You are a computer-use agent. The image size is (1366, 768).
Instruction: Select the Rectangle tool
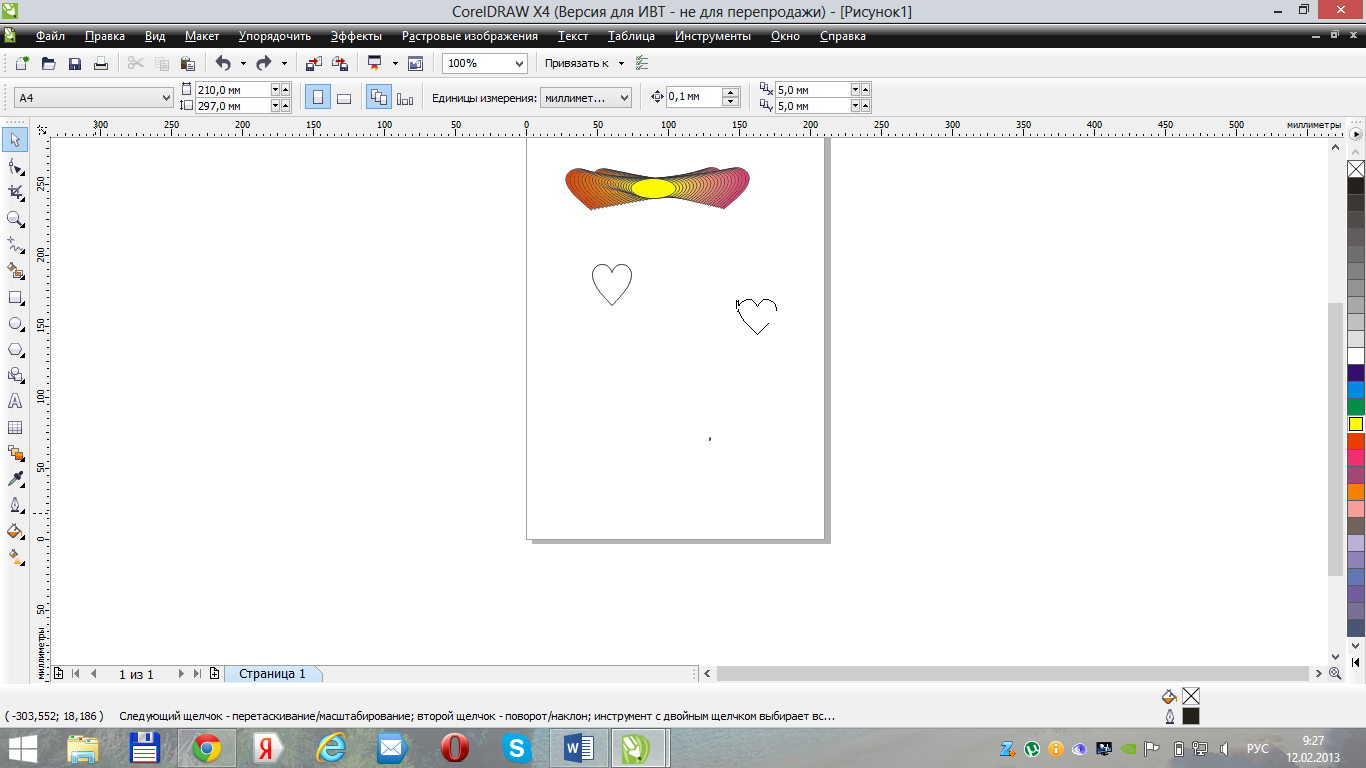click(15, 297)
